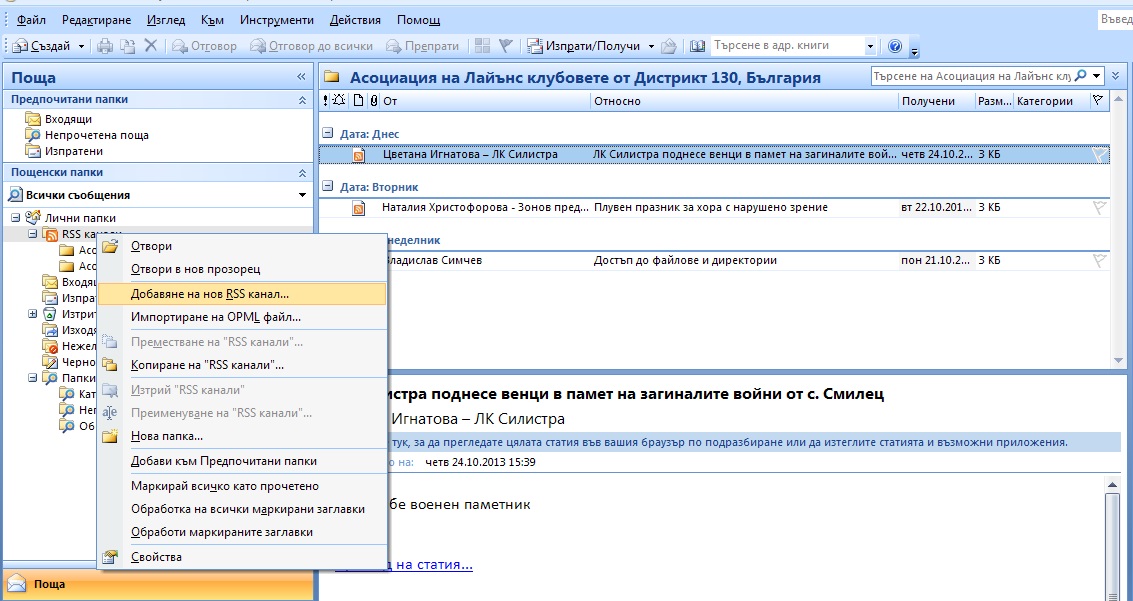This screenshot has width=1133, height=601.
Task: Click the RSS icon beside Цветана Игнатова message
Action: coord(359,155)
